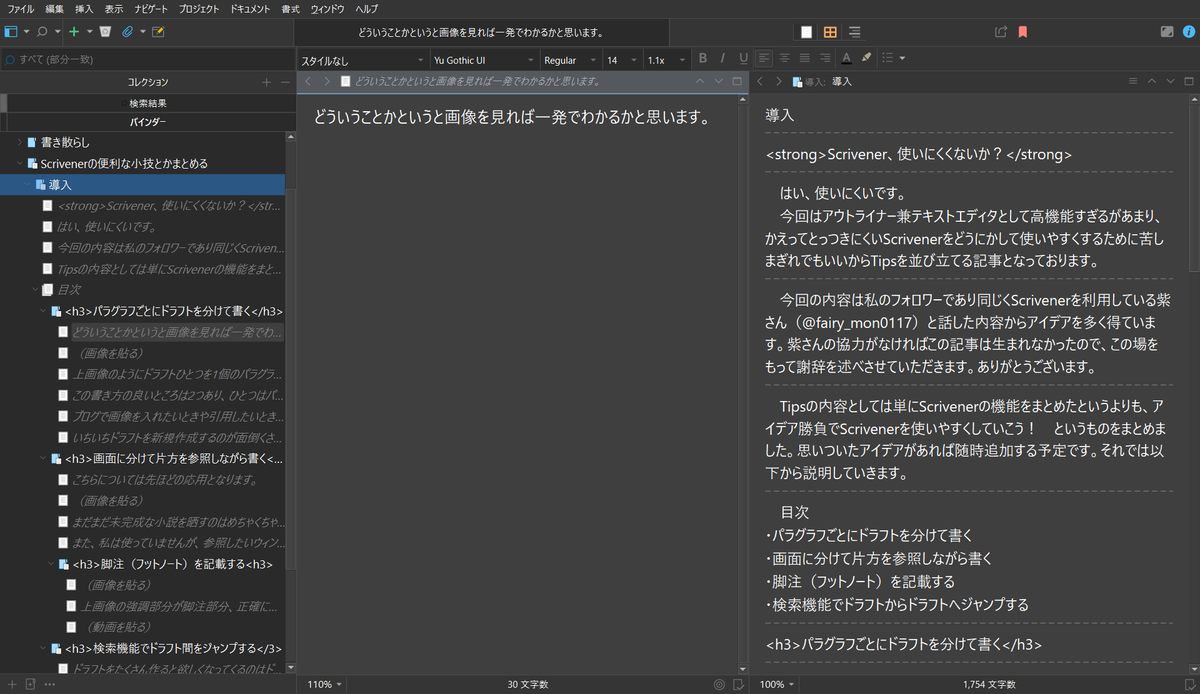
Task: Move item to Trash icon
Action: point(105,32)
